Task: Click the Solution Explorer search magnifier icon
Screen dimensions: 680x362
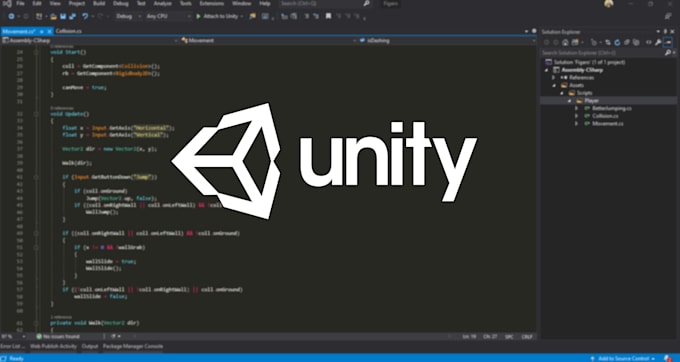Action: click(x=668, y=52)
